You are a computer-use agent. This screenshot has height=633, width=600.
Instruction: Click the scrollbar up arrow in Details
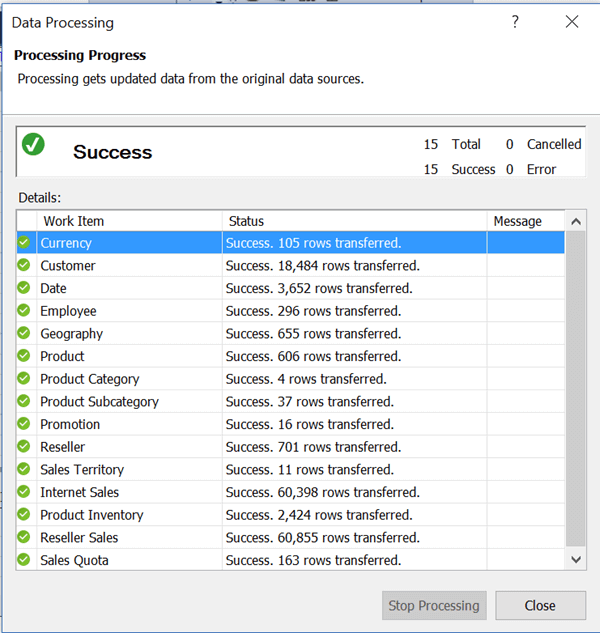(x=576, y=221)
